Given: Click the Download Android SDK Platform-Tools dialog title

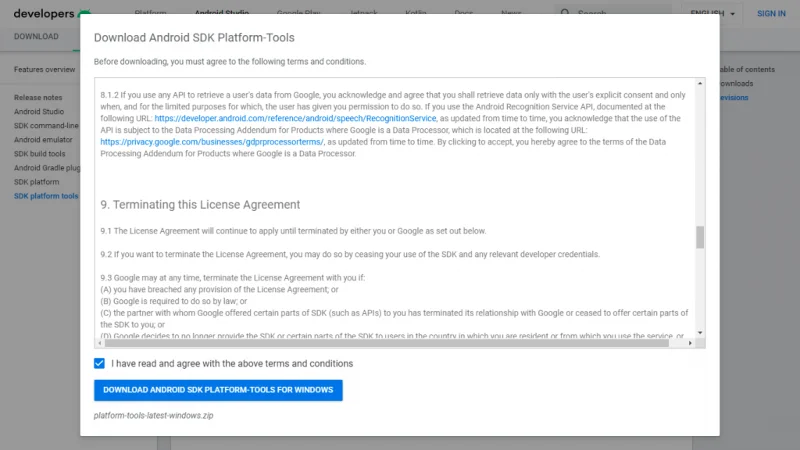Looking at the screenshot, I should (x=194, y=38).
